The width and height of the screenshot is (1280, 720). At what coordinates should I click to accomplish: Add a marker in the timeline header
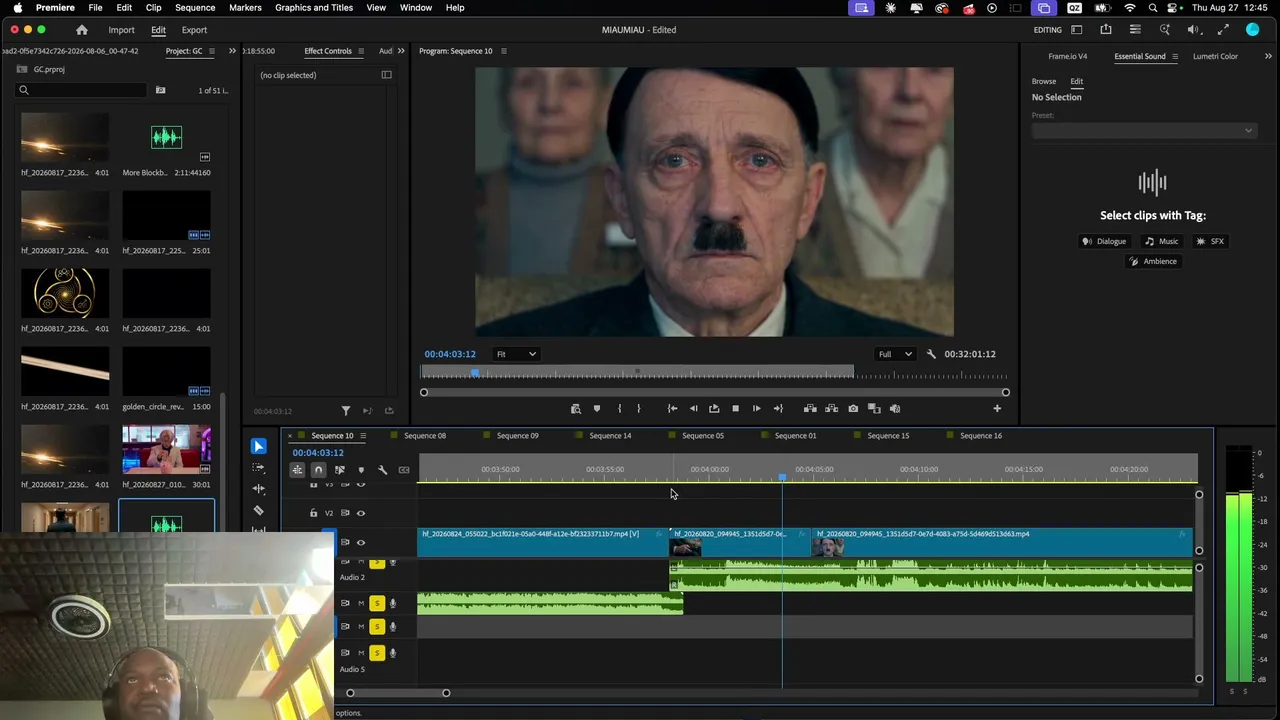(x=361, y=470)
